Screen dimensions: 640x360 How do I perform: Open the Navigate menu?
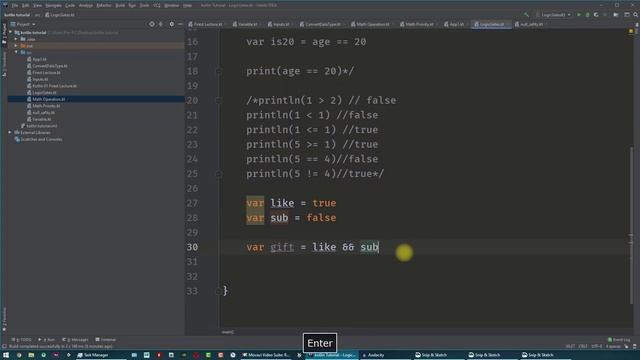tap(53, 5)
